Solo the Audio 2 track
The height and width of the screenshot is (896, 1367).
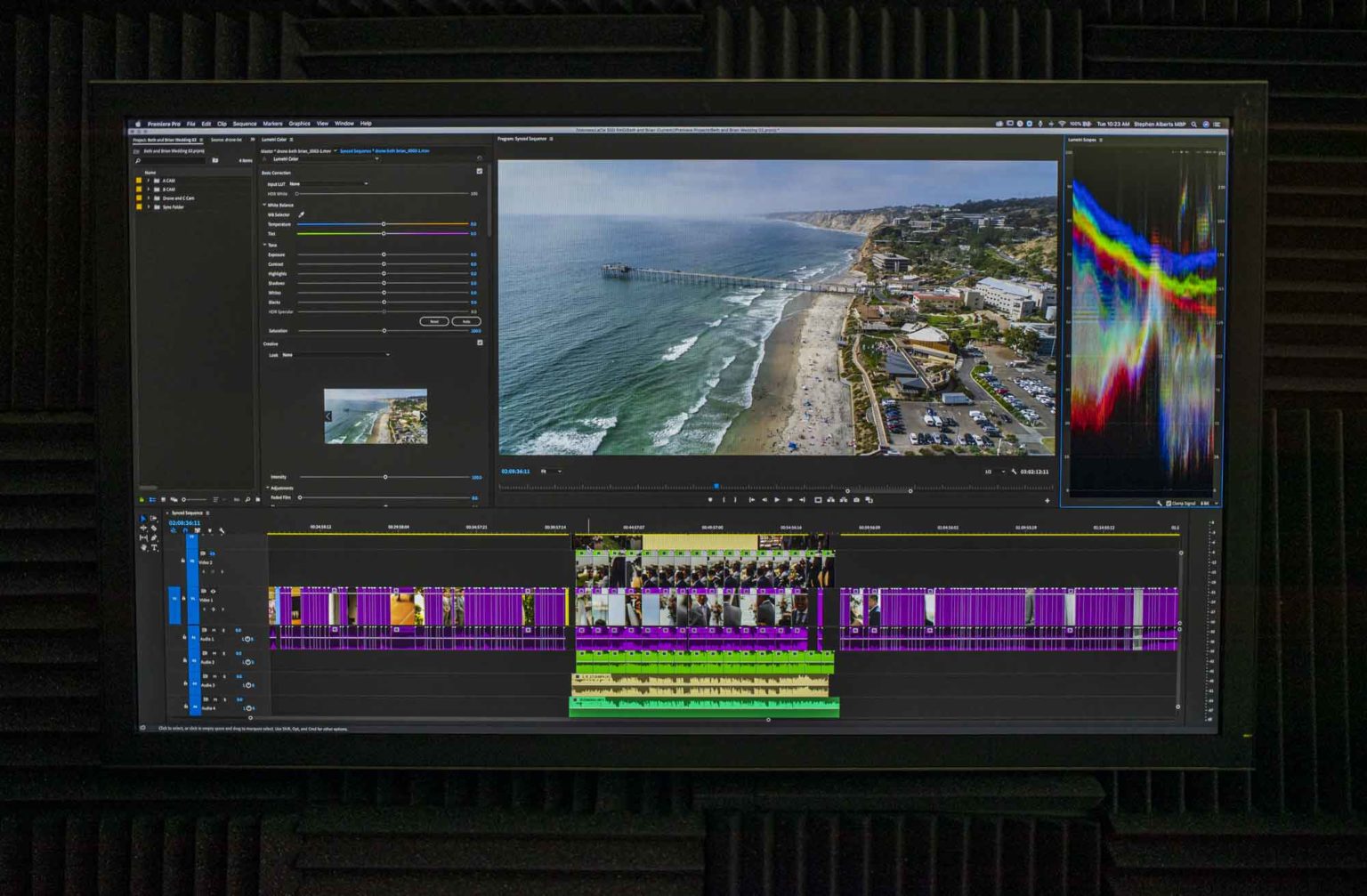pos(224,653)
